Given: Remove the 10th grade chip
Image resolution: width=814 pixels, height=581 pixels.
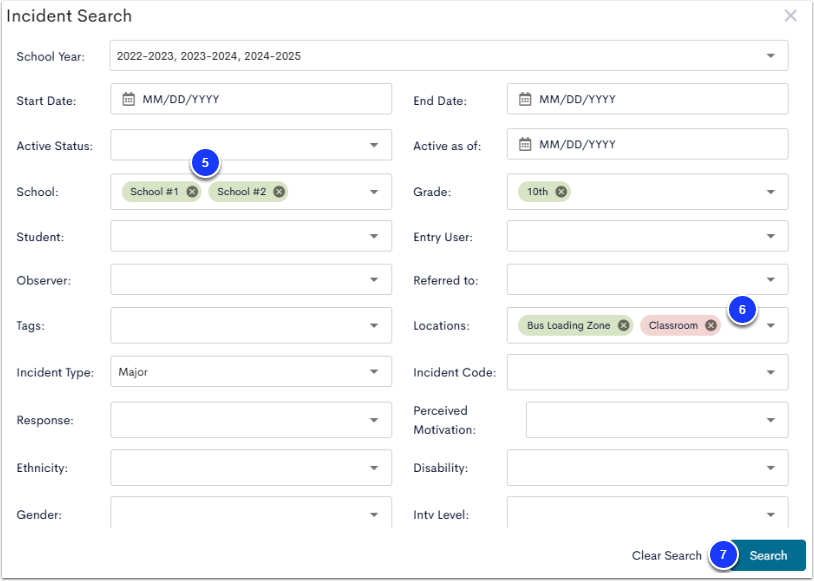Looking at the screenshot, I should pyautogui.click(x=561, y=192).
